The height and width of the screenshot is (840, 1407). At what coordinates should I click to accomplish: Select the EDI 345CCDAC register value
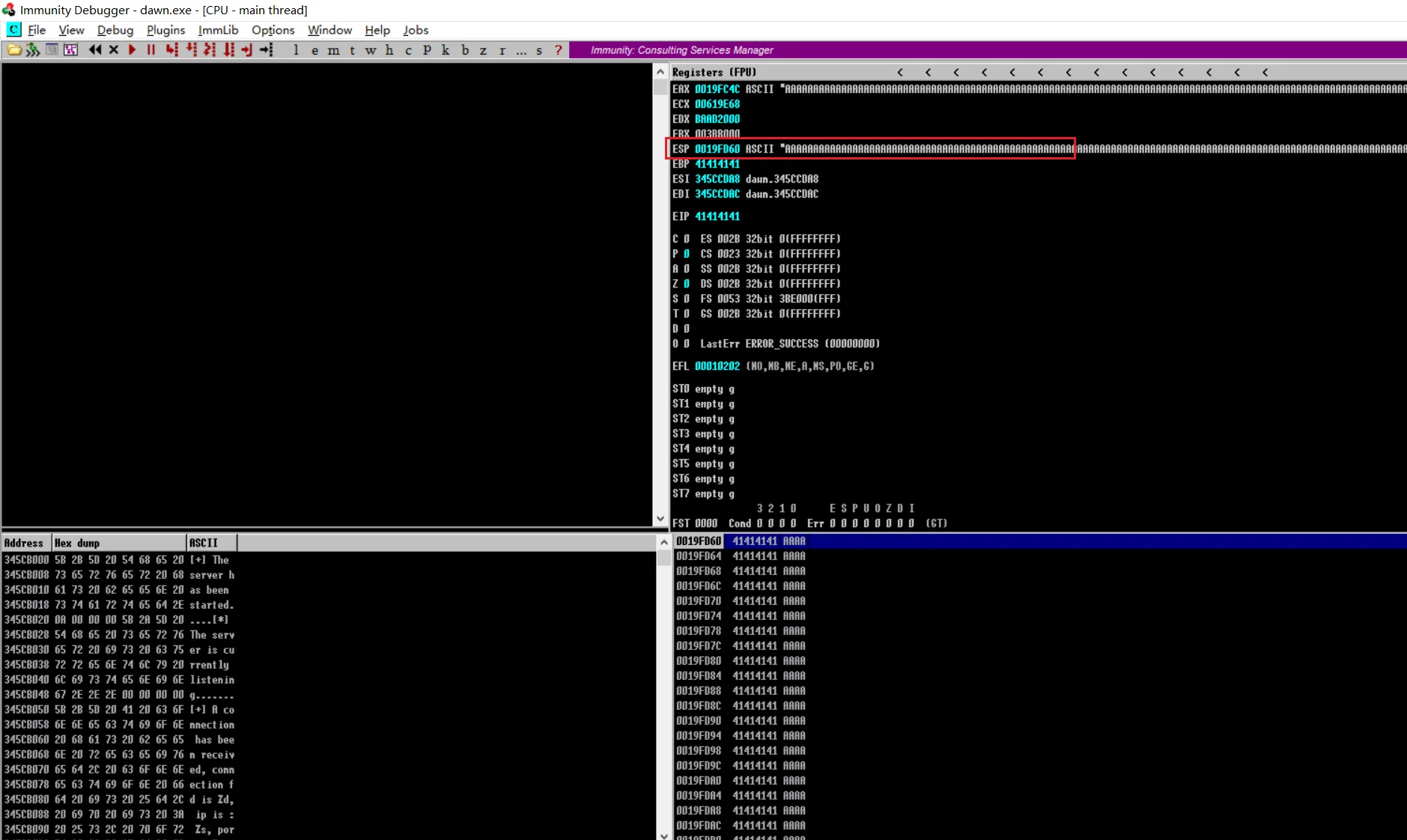[717, 194]
